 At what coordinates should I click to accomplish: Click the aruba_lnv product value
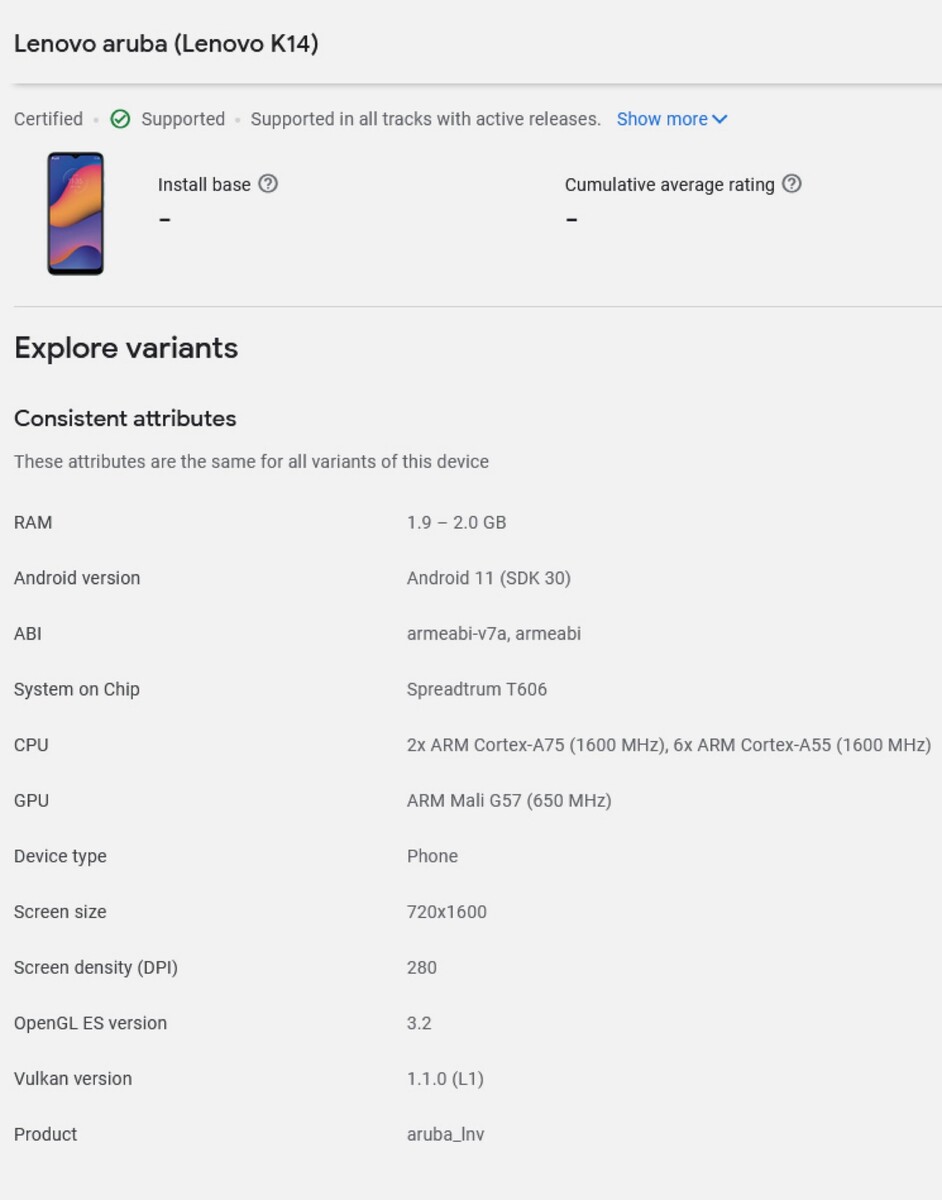[445, 1134]
